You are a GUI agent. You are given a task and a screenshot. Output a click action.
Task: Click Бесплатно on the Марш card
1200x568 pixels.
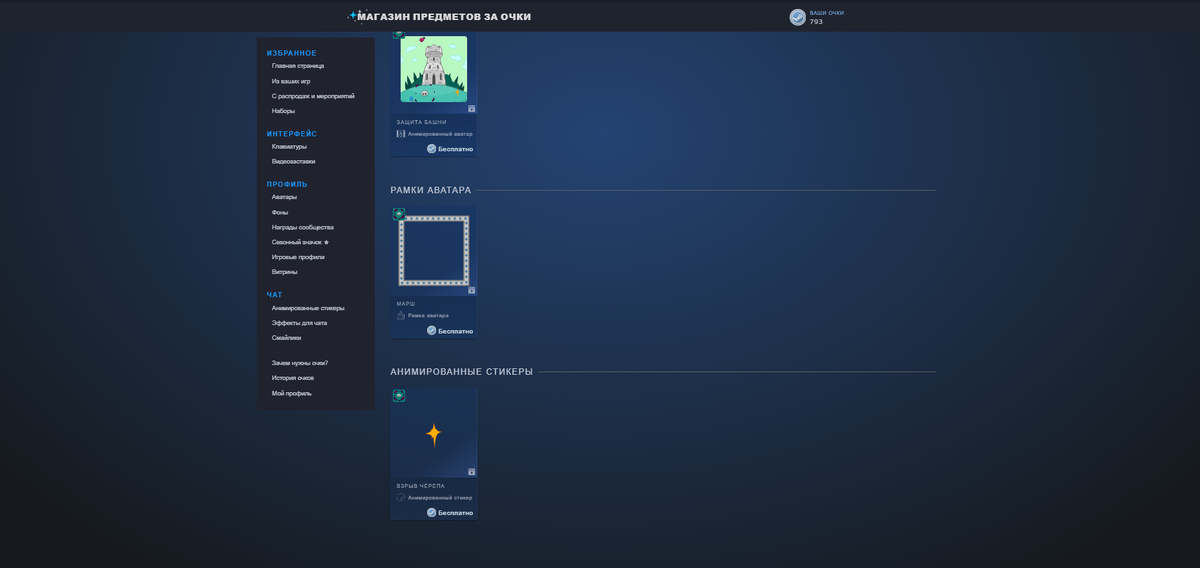pyautogui.click(x=455, y=331)
